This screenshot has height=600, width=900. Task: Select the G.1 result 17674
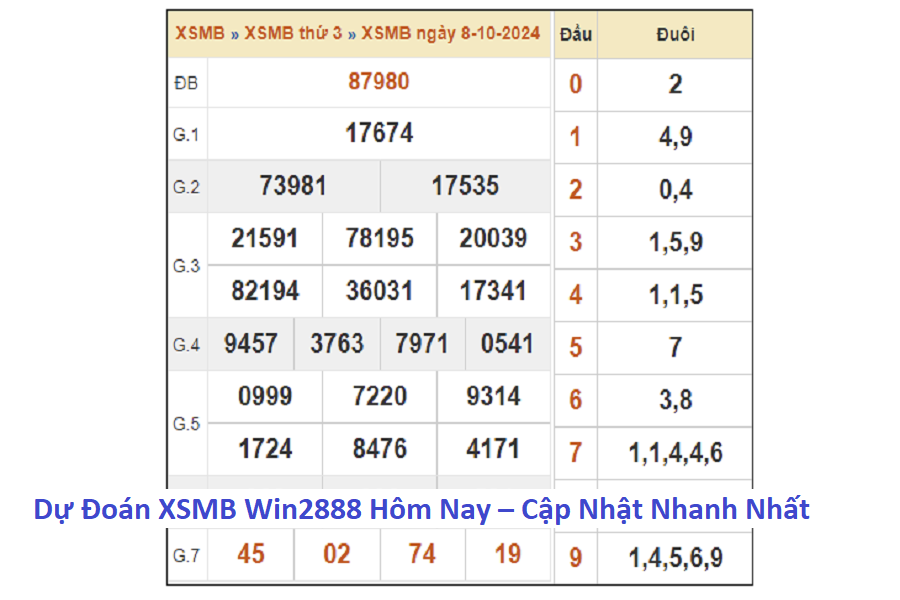(379, 133)
